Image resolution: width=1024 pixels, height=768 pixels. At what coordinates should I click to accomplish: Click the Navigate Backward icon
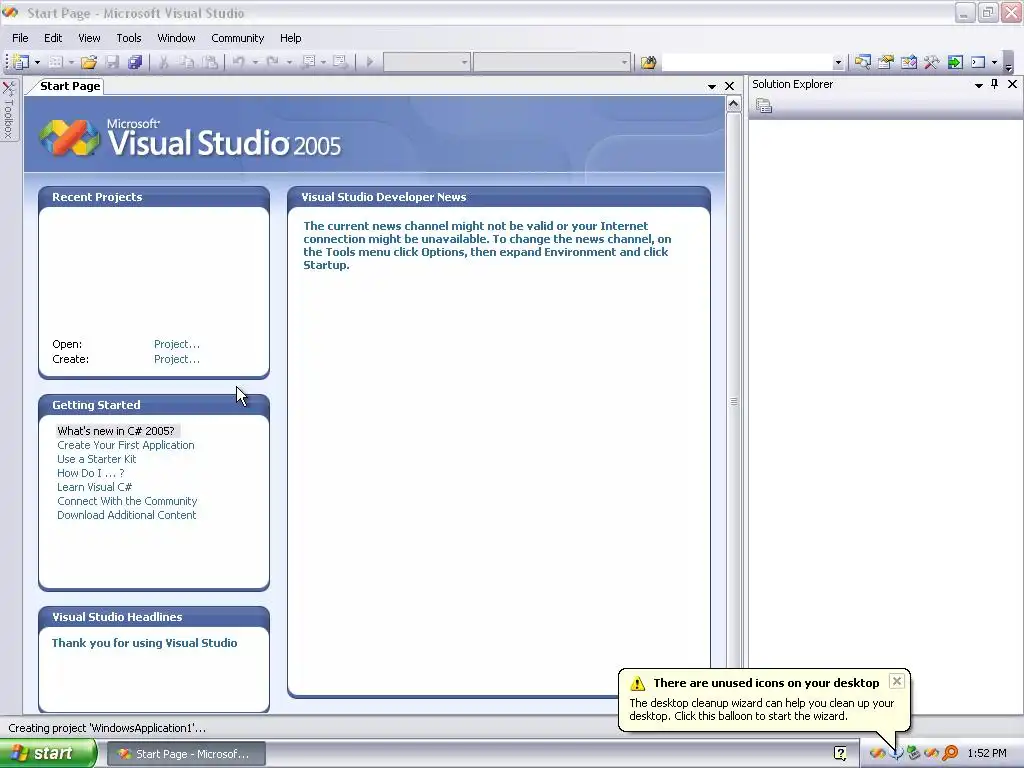click(x=309, y=62)
